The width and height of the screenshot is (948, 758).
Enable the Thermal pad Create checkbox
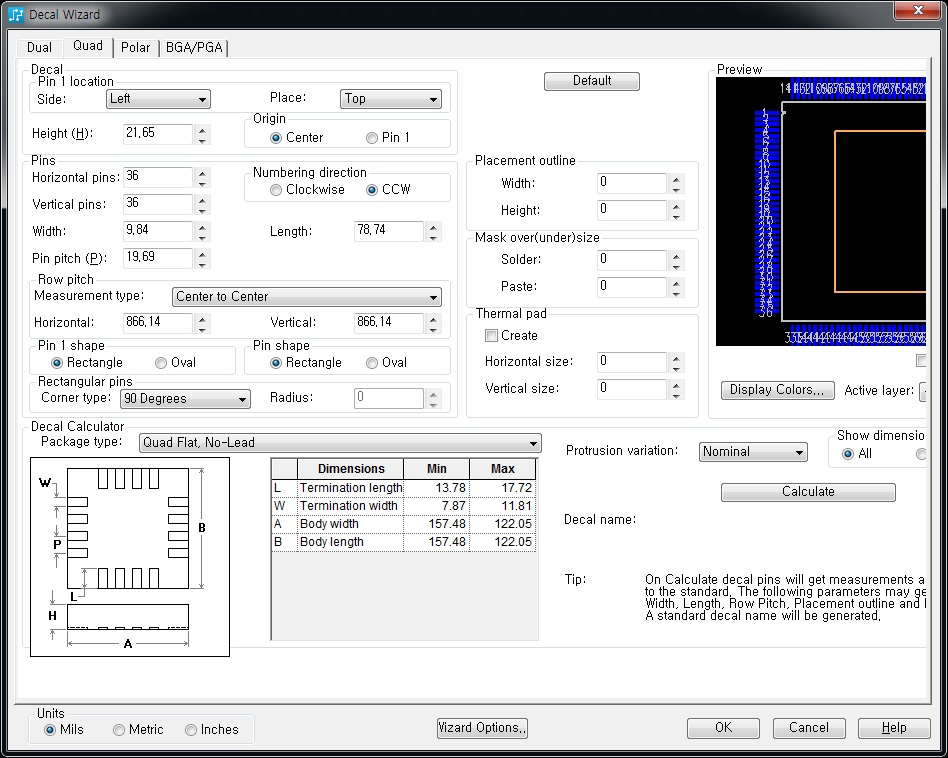click(x=491, y=336)
